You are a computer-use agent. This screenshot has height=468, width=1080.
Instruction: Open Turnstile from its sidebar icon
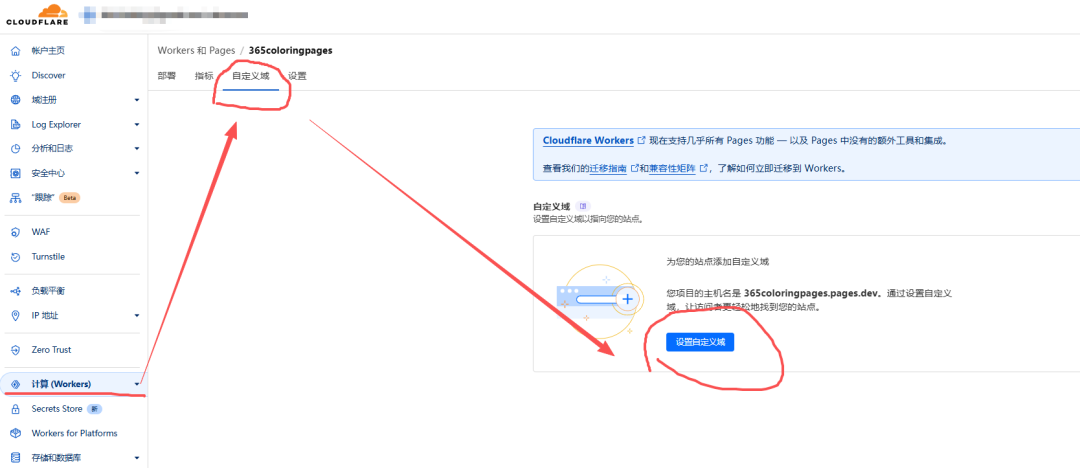[15, 257]
